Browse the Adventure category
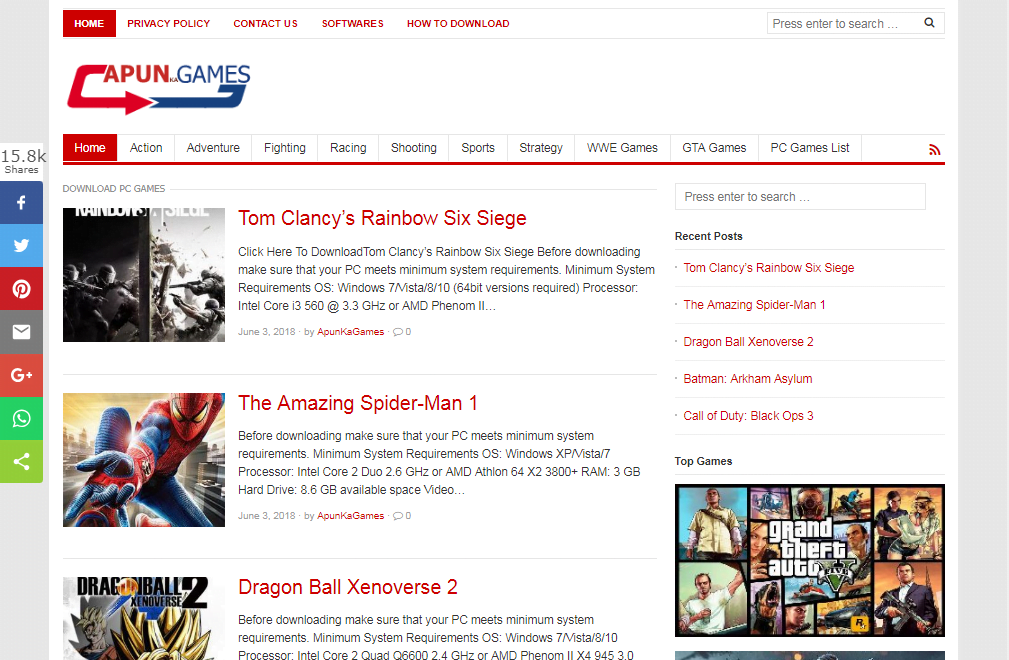 tap(213, 148)
